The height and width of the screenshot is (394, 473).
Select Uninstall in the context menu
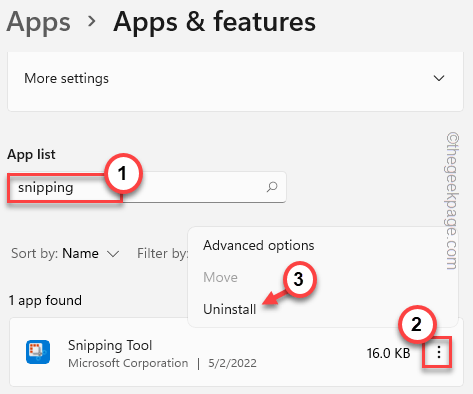(x=230, y=309)
